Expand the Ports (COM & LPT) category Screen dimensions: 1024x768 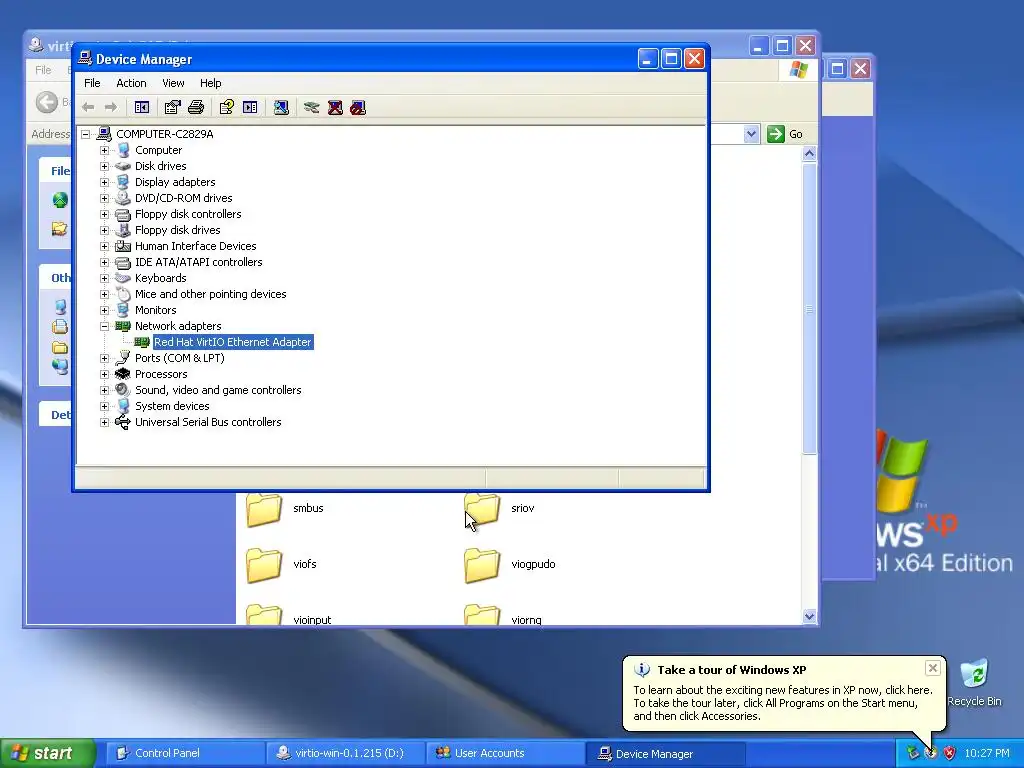[104, 358]
